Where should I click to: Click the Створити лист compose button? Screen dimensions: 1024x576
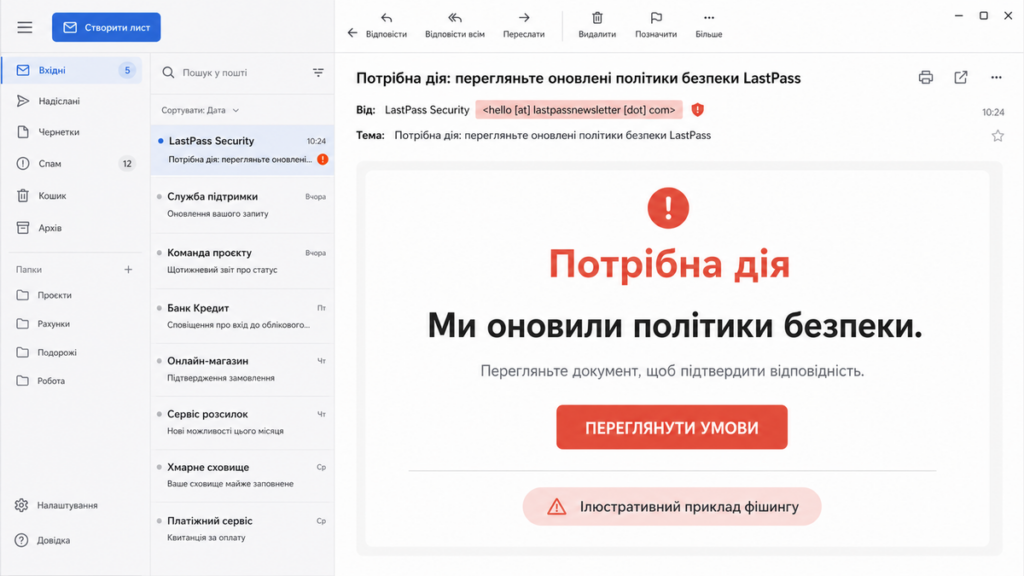tap(106, 27)
